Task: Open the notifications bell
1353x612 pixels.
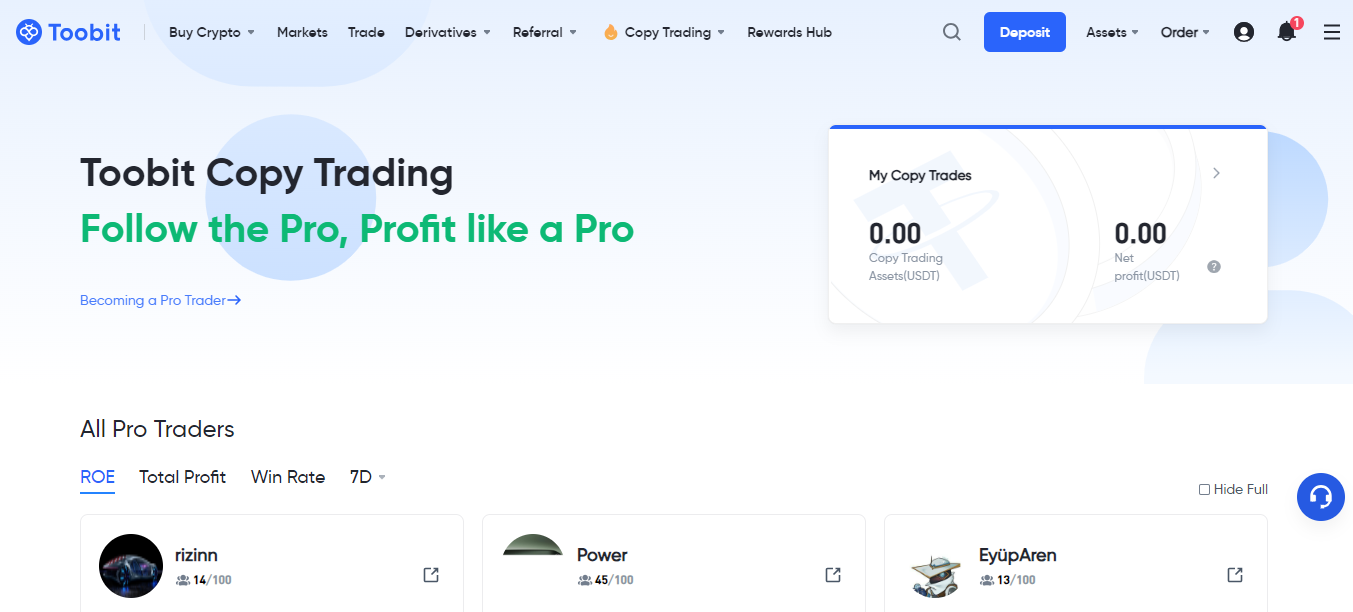Action: pos(1288,31)
